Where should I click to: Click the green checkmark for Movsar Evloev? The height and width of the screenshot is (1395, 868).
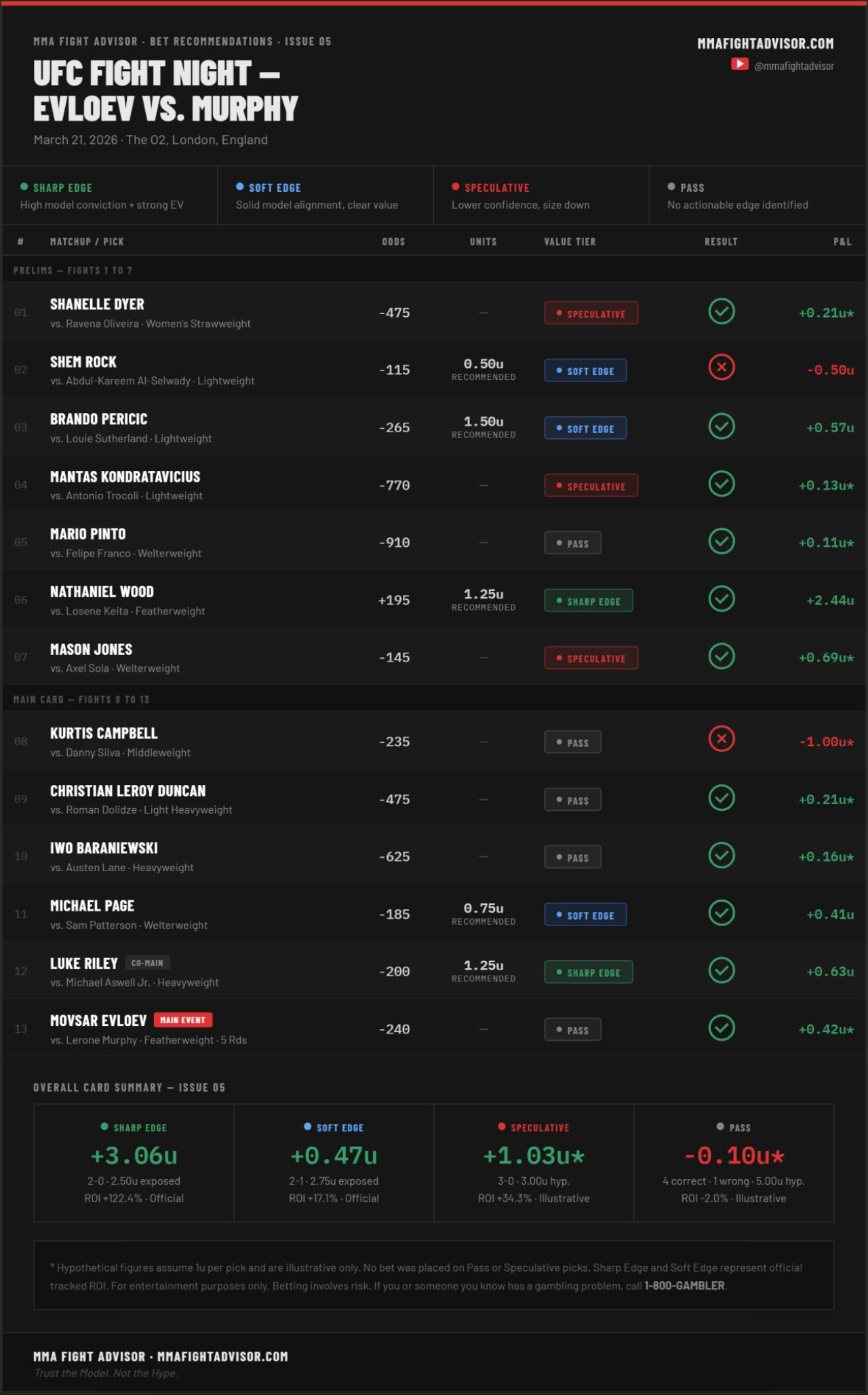[722, 1027]
